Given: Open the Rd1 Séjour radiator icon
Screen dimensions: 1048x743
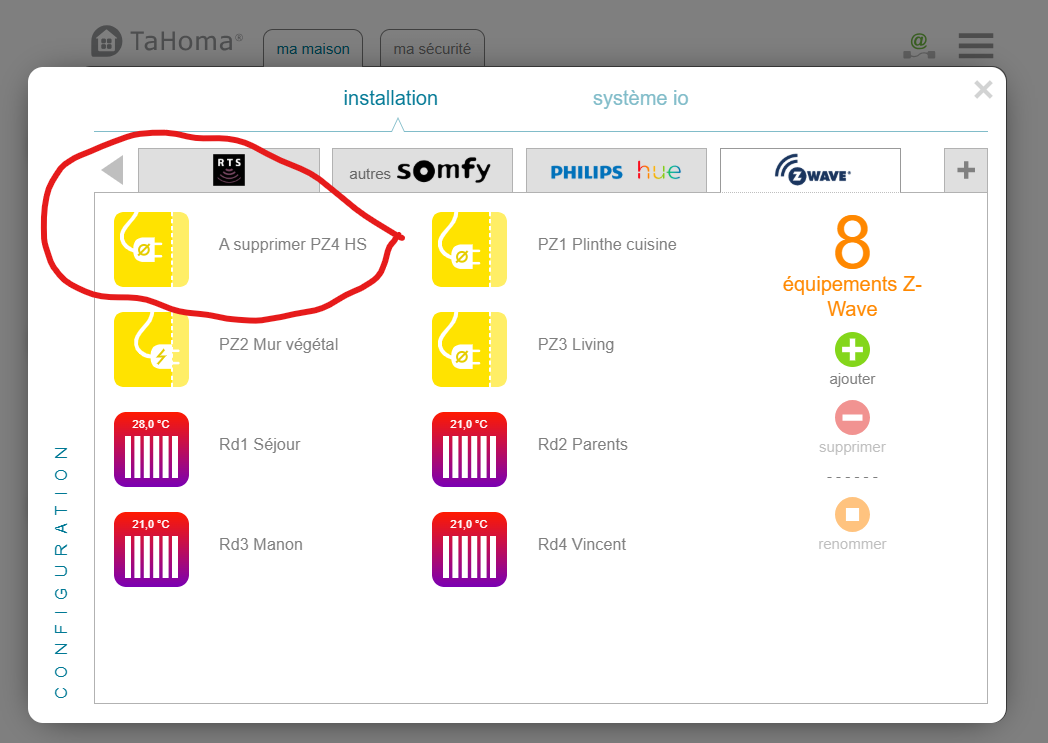Looking at the screenshot, I should click(151, 449).
